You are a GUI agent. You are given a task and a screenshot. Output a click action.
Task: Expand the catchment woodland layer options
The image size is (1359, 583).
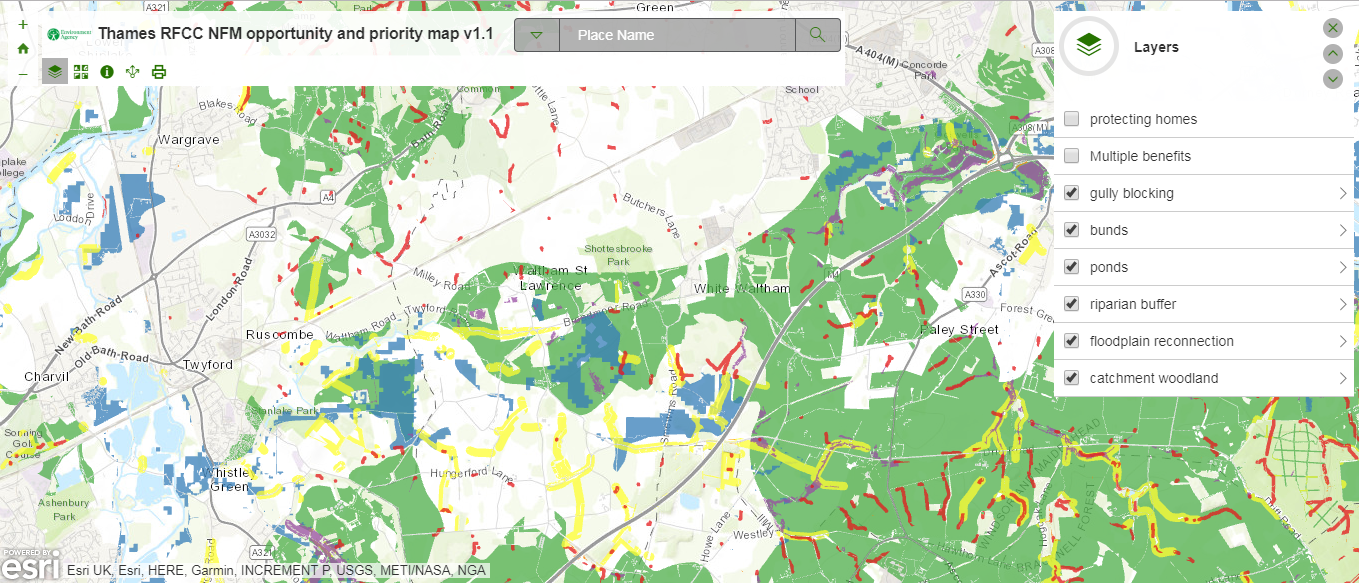1343,378
